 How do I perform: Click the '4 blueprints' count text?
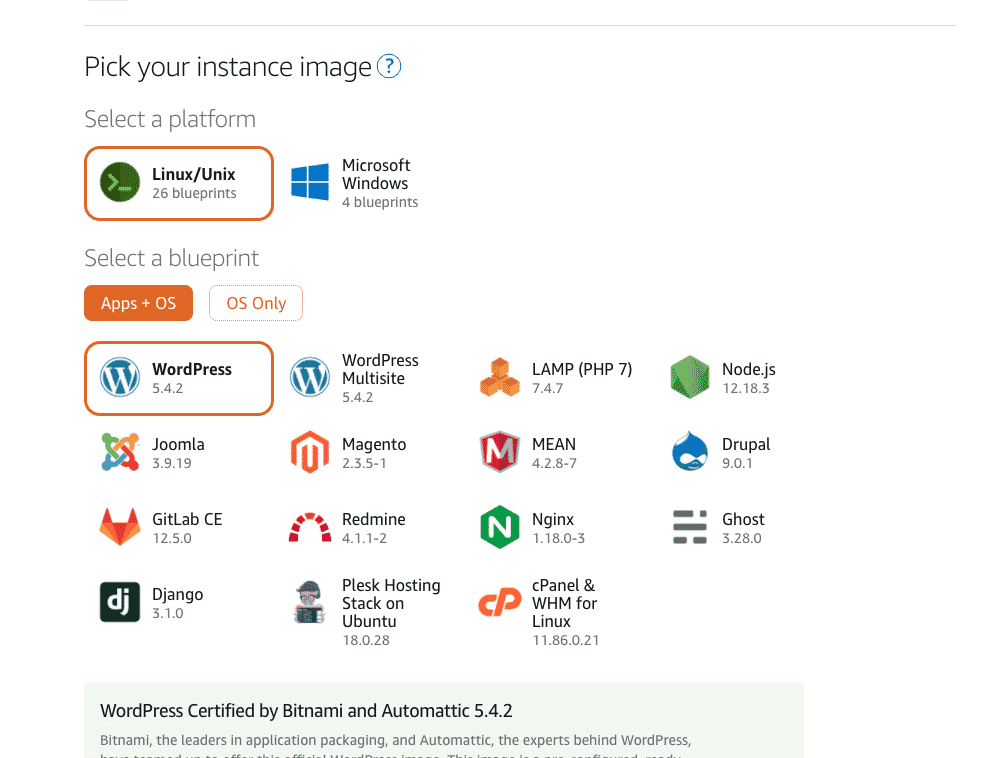tap(380, 202)
